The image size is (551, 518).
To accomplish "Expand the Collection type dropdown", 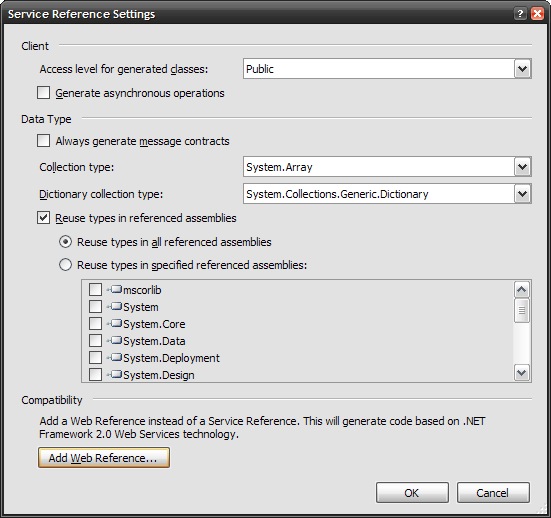I will (523, 167).
